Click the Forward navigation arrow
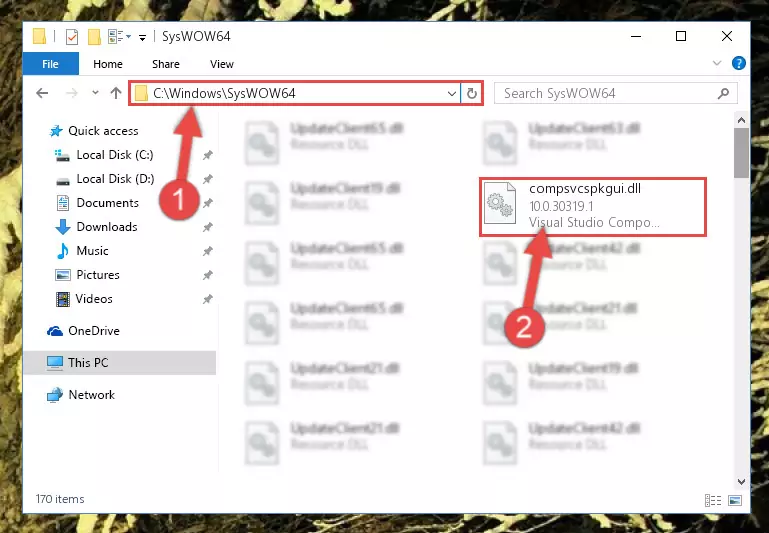The image size is (769, 533). click(72, 93)
